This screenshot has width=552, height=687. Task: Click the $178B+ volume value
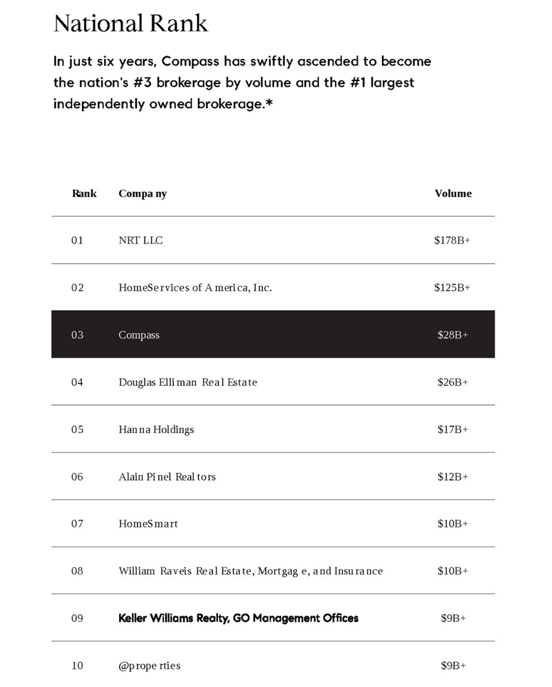452,240
